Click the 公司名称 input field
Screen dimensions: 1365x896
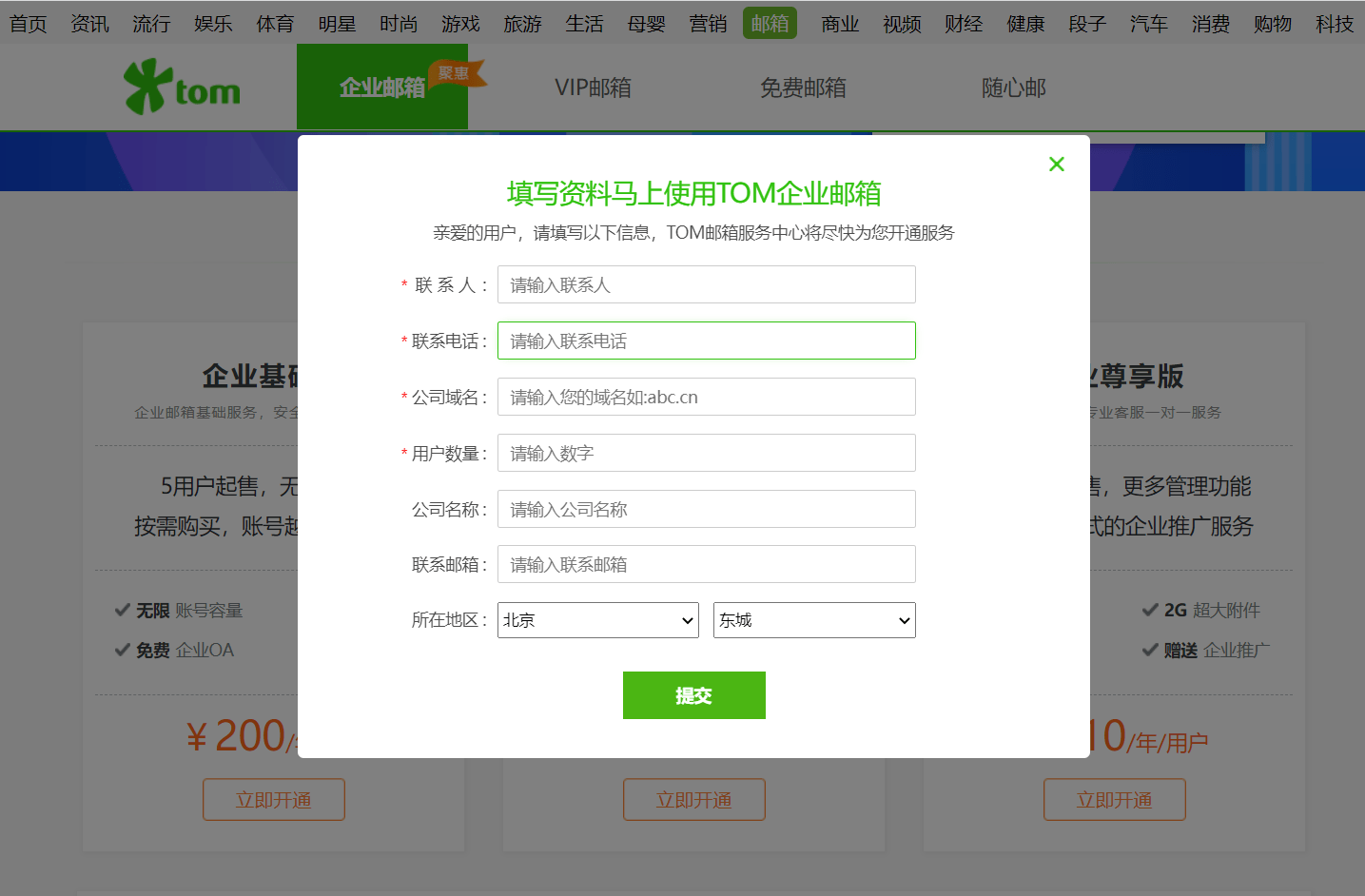point(706,509)
